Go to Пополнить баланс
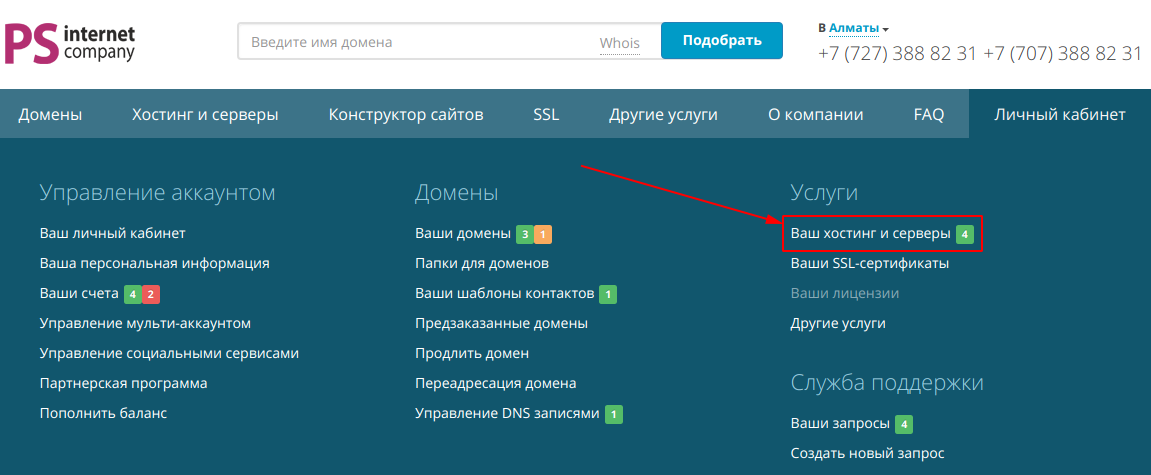This screenshot has width=1151, height=475. [x=103, y=413]
